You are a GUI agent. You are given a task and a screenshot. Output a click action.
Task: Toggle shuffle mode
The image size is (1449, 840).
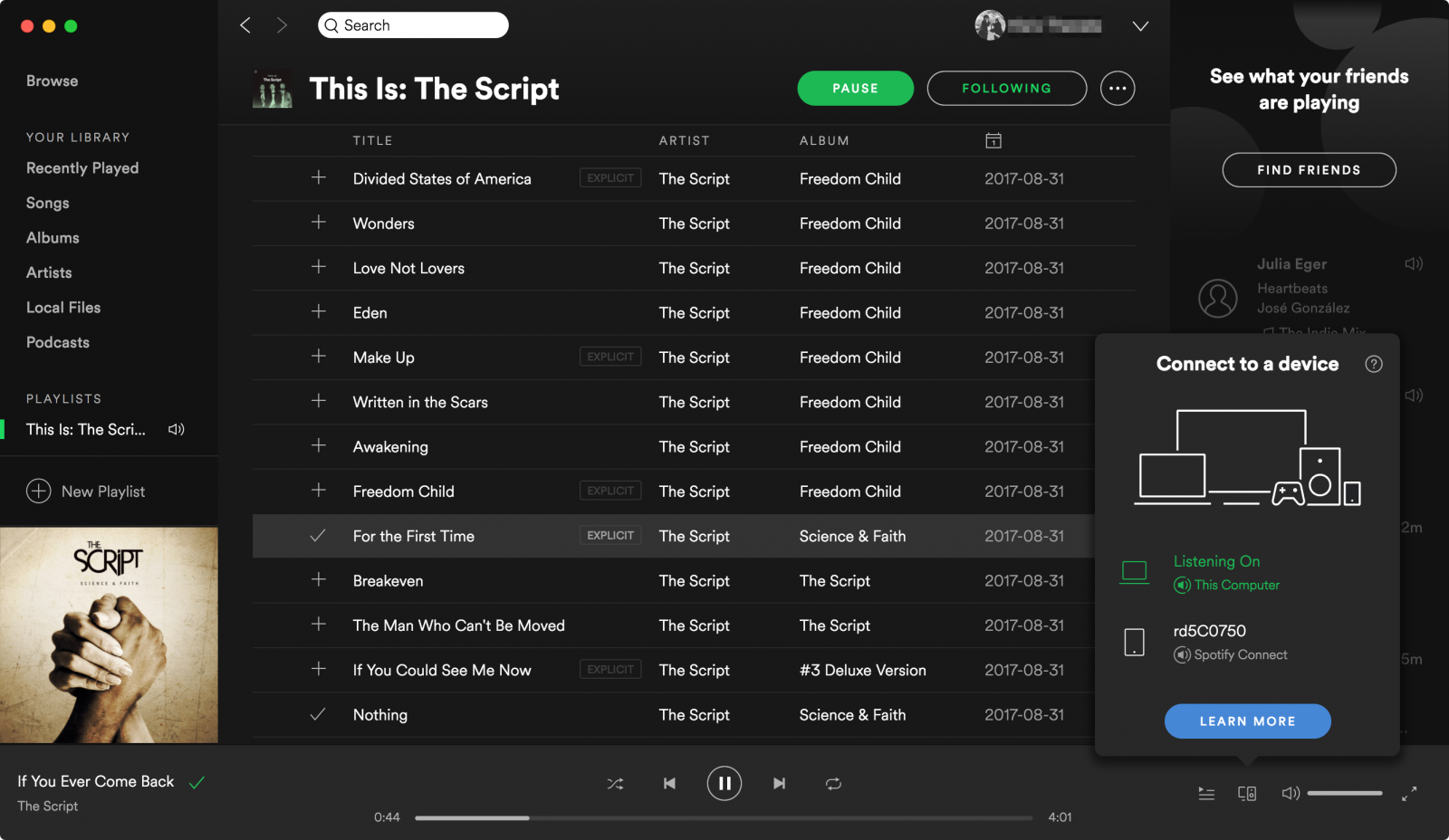tap(615, 784)
